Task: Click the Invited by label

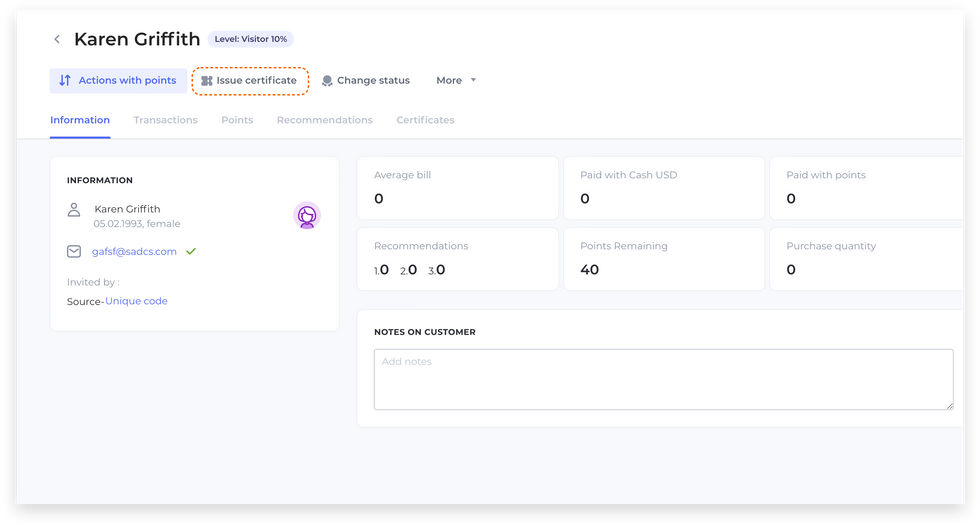Action: click(x=93, y=282)
